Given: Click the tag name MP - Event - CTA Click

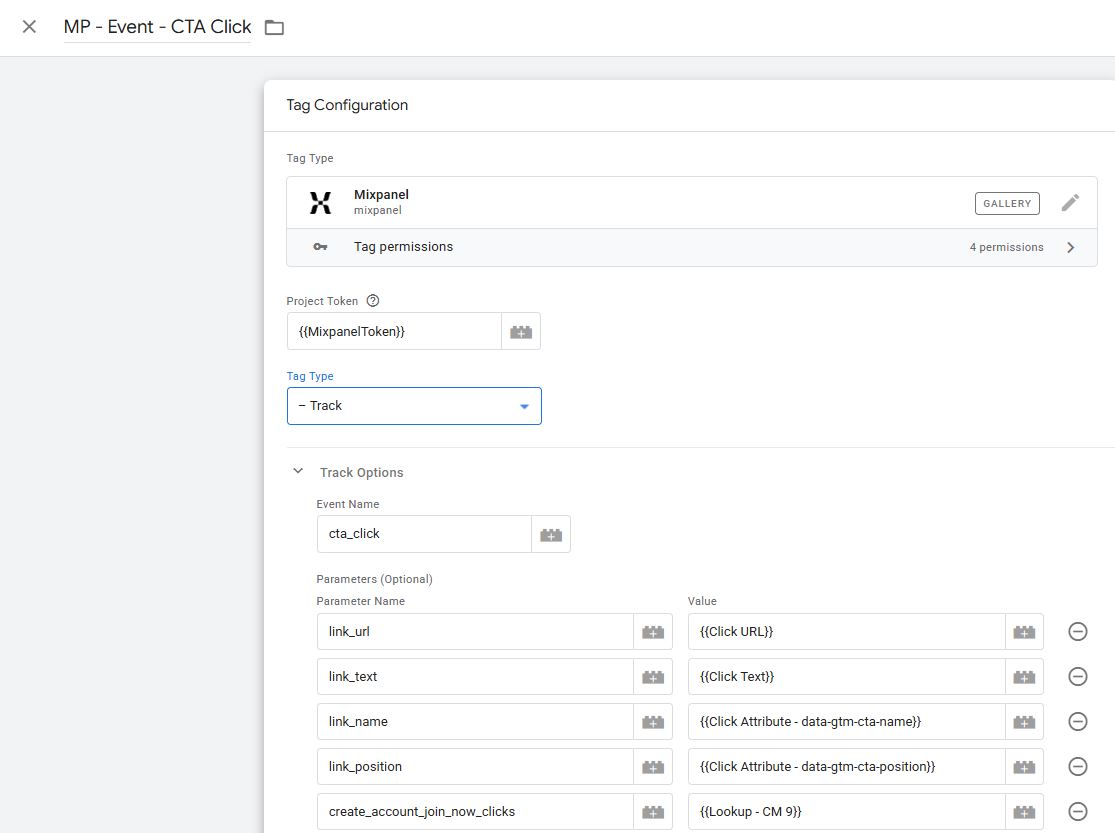Looking at the screenshot, I should [156, 27].
